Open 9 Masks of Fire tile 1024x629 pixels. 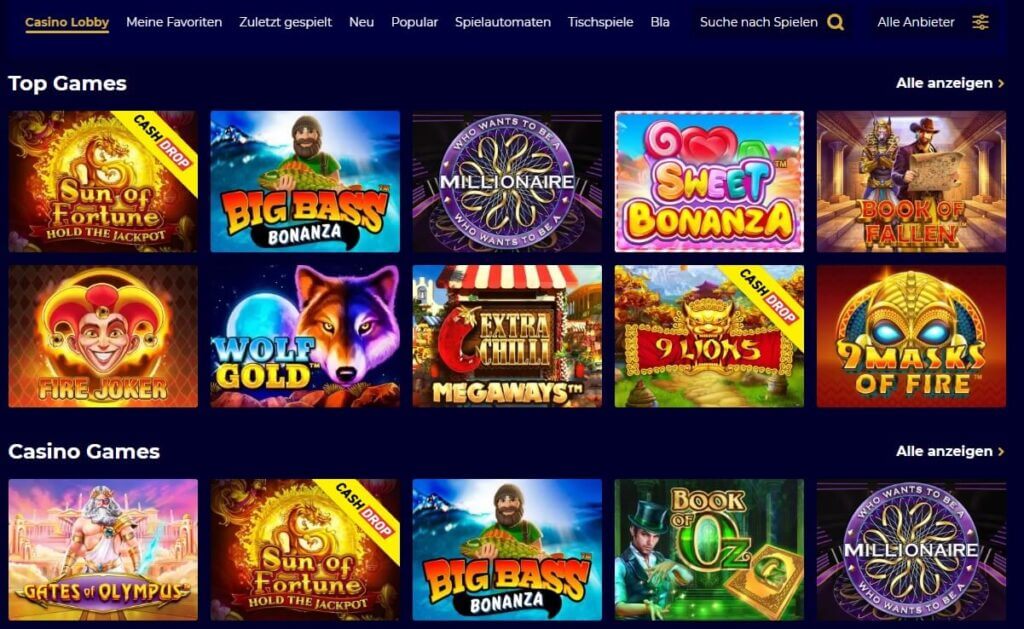(x=911, y=336)
